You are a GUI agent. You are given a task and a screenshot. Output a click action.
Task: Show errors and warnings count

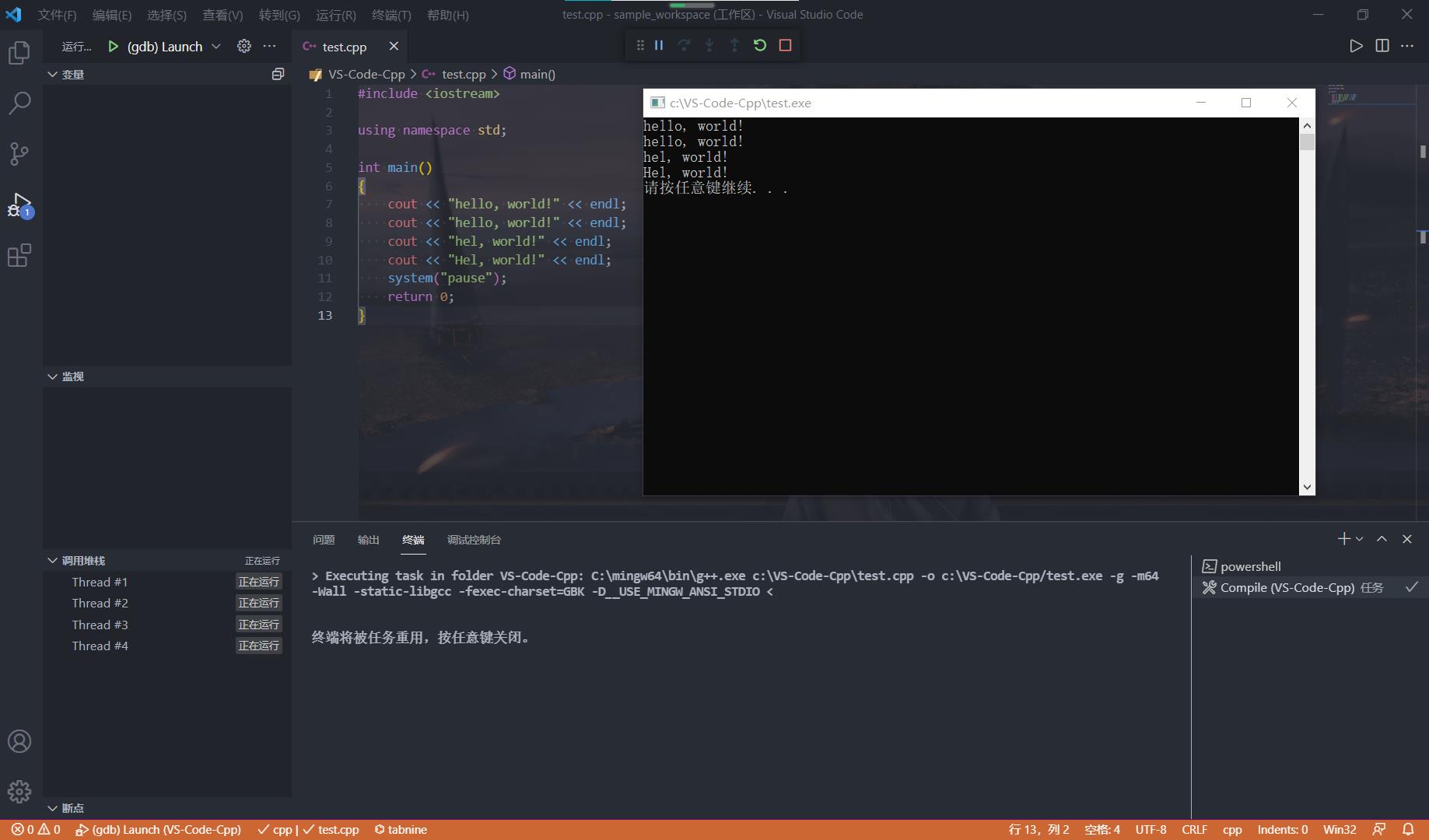coord(36,829)
